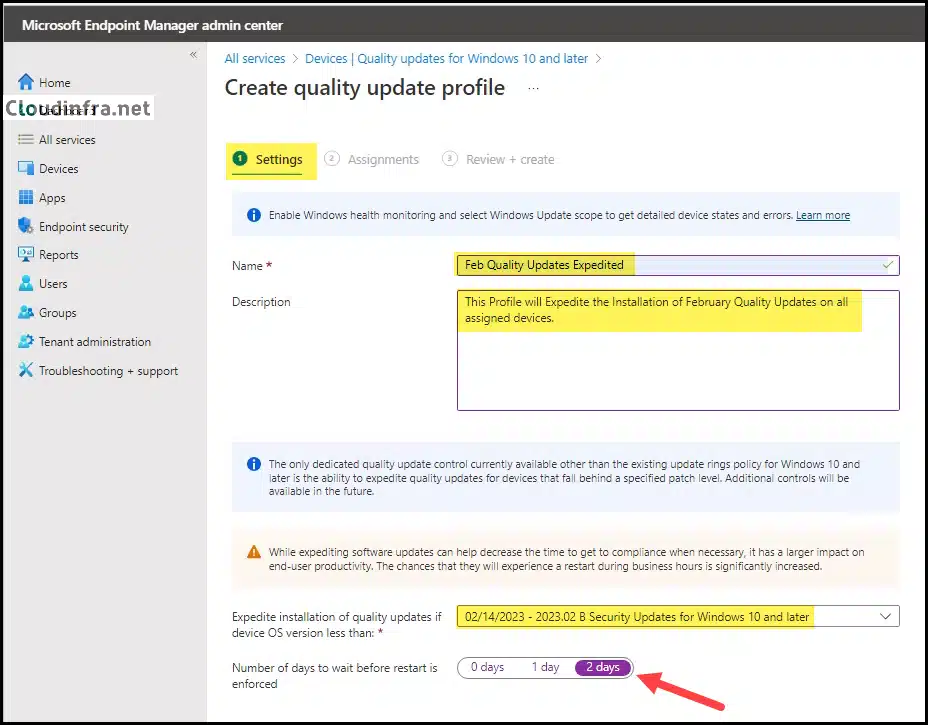The height and width of the screenshot is (725, 928).
Task: Click the info icon on quality update control notice
Action: click(x=254, y=464)
